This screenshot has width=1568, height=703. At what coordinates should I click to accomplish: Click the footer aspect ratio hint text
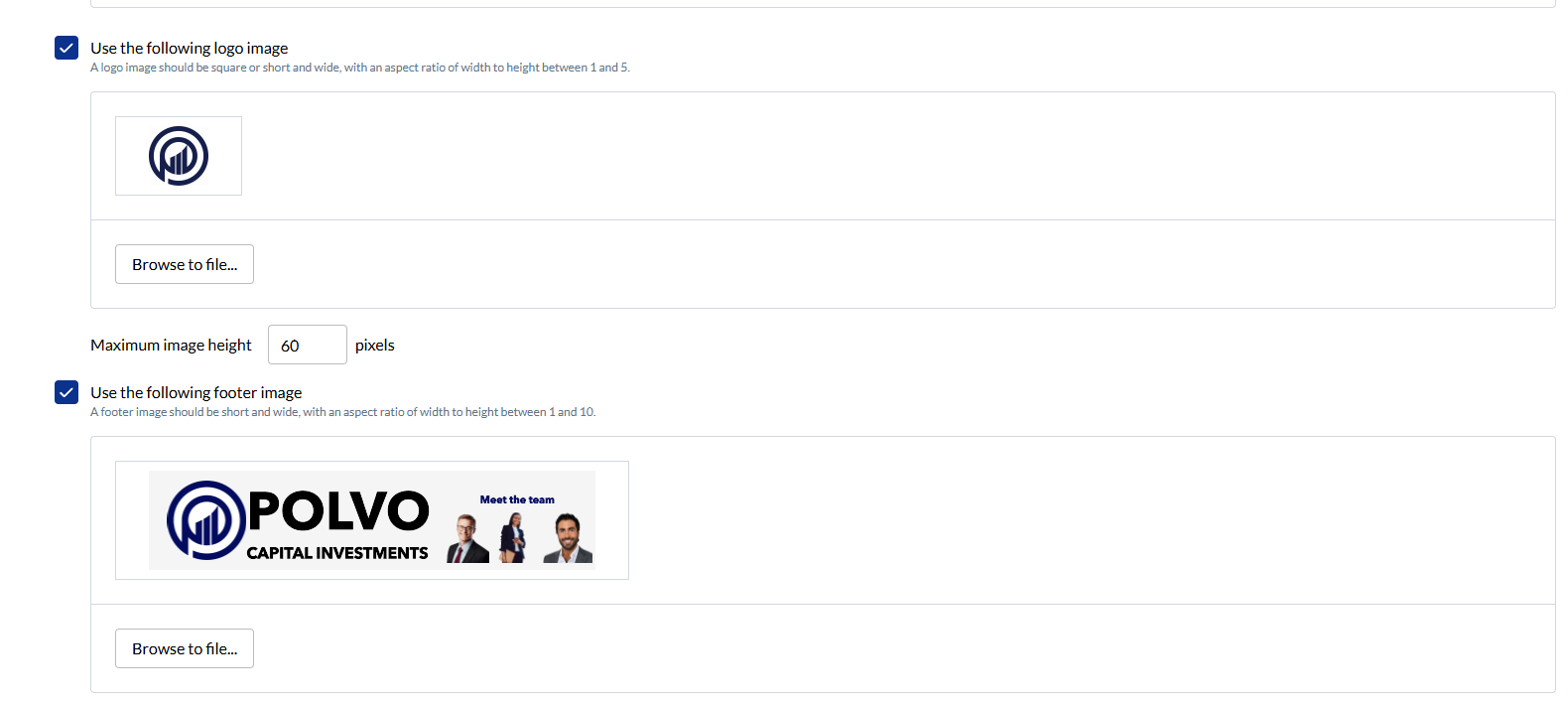coord(343,412)
